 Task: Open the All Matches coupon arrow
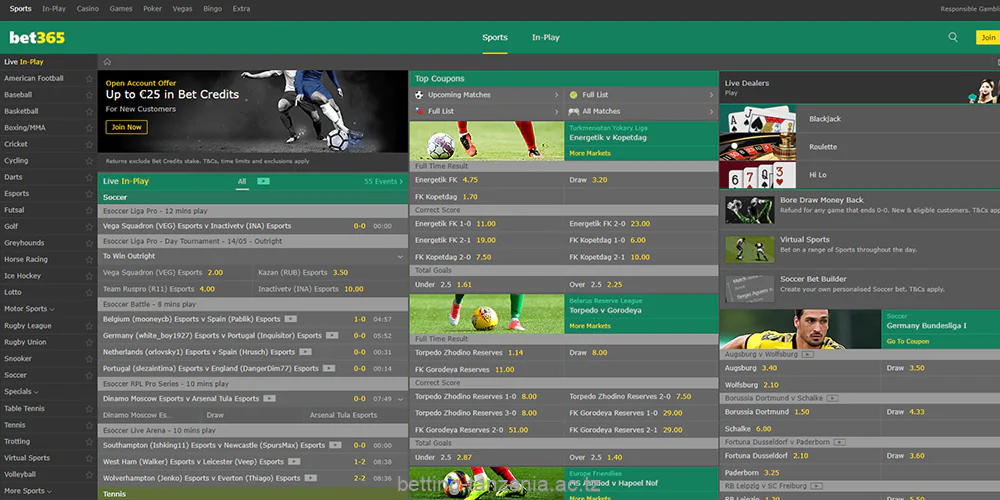click(x=711, y=112)
